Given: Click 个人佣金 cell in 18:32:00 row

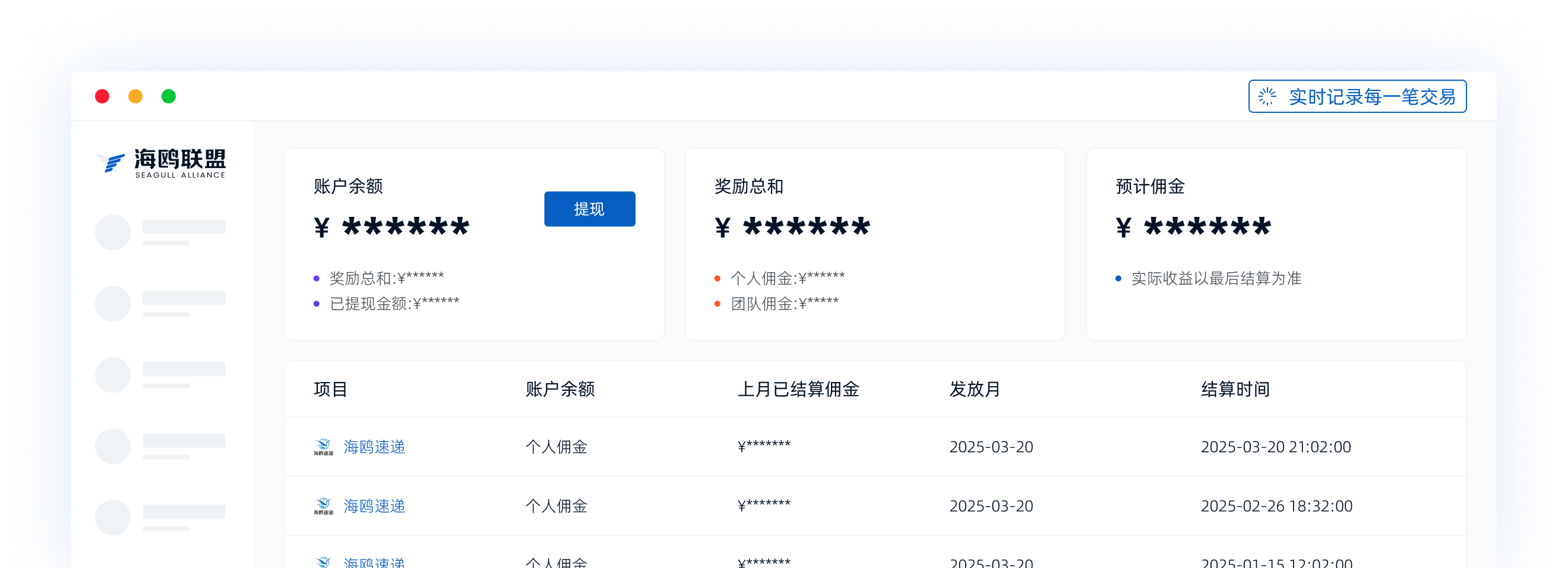Looking at the screenshot, I should click(557, 506).
